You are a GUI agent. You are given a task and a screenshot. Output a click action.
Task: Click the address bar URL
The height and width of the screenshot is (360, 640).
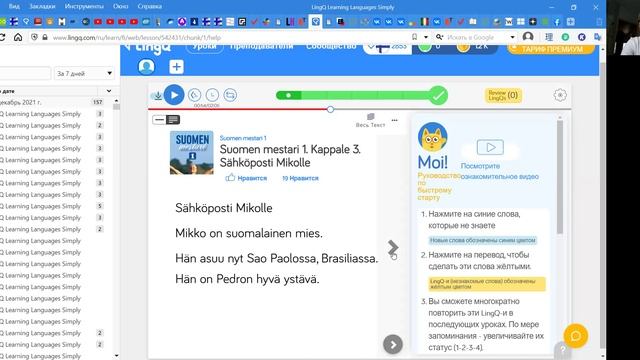(x=137, y=38)
